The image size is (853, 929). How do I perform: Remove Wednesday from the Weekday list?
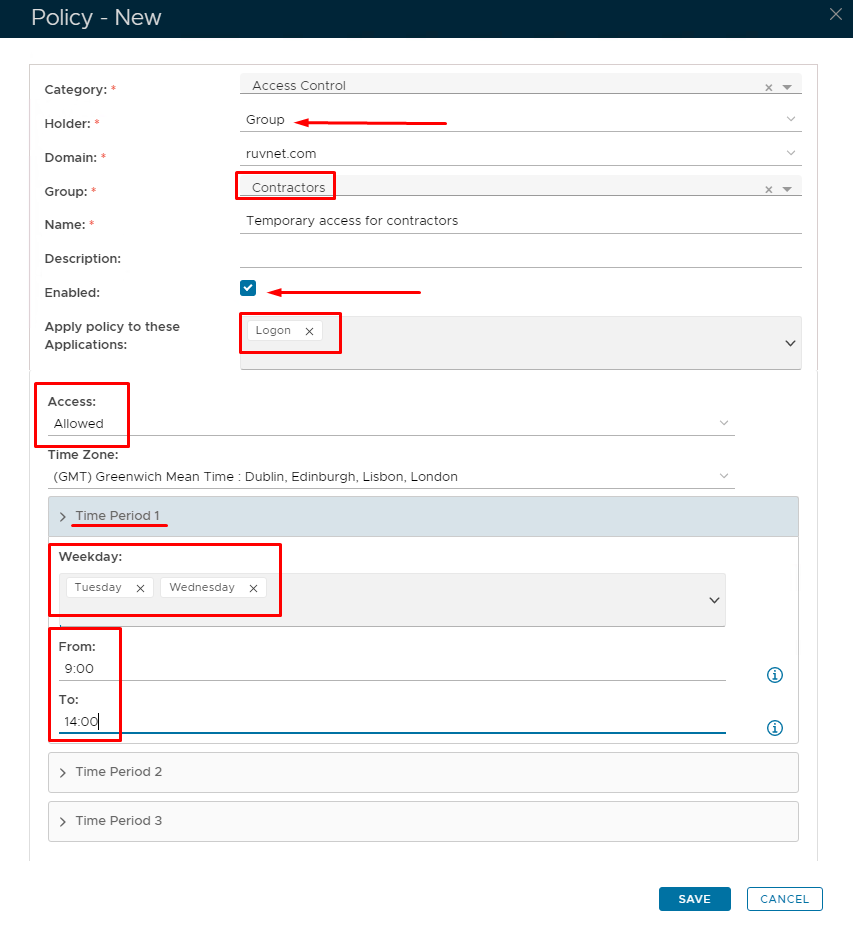(253, 588)
